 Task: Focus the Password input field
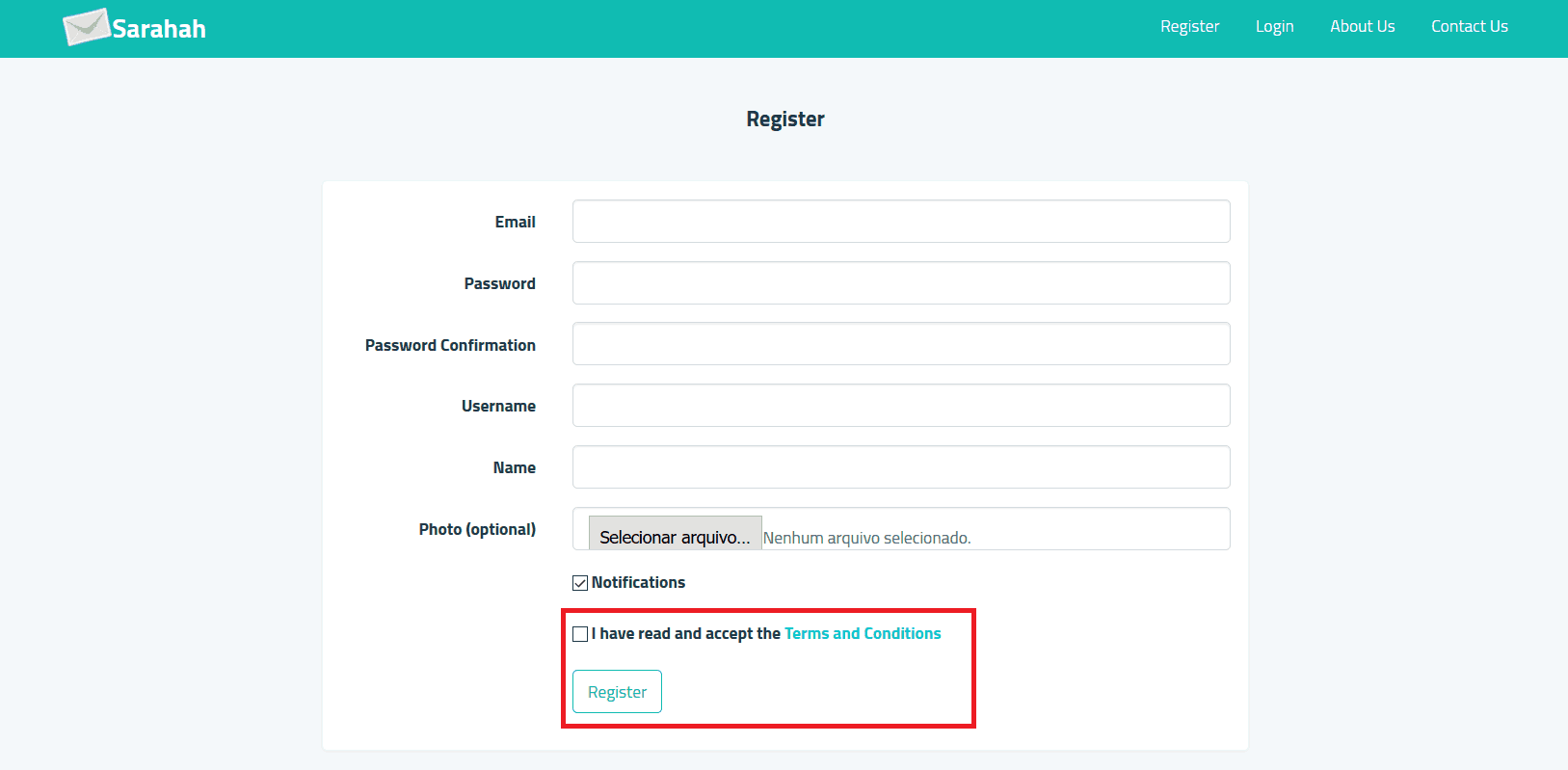pyautogui.click(x=901, y=283)
